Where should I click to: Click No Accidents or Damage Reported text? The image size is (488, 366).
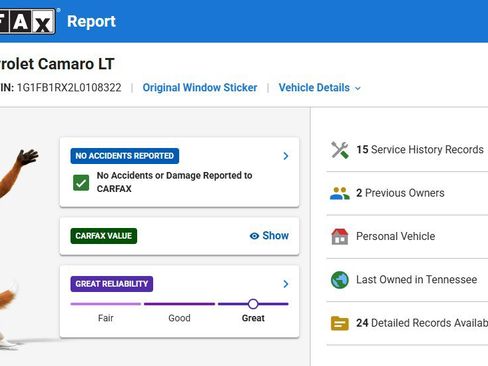tap(174, 182)
